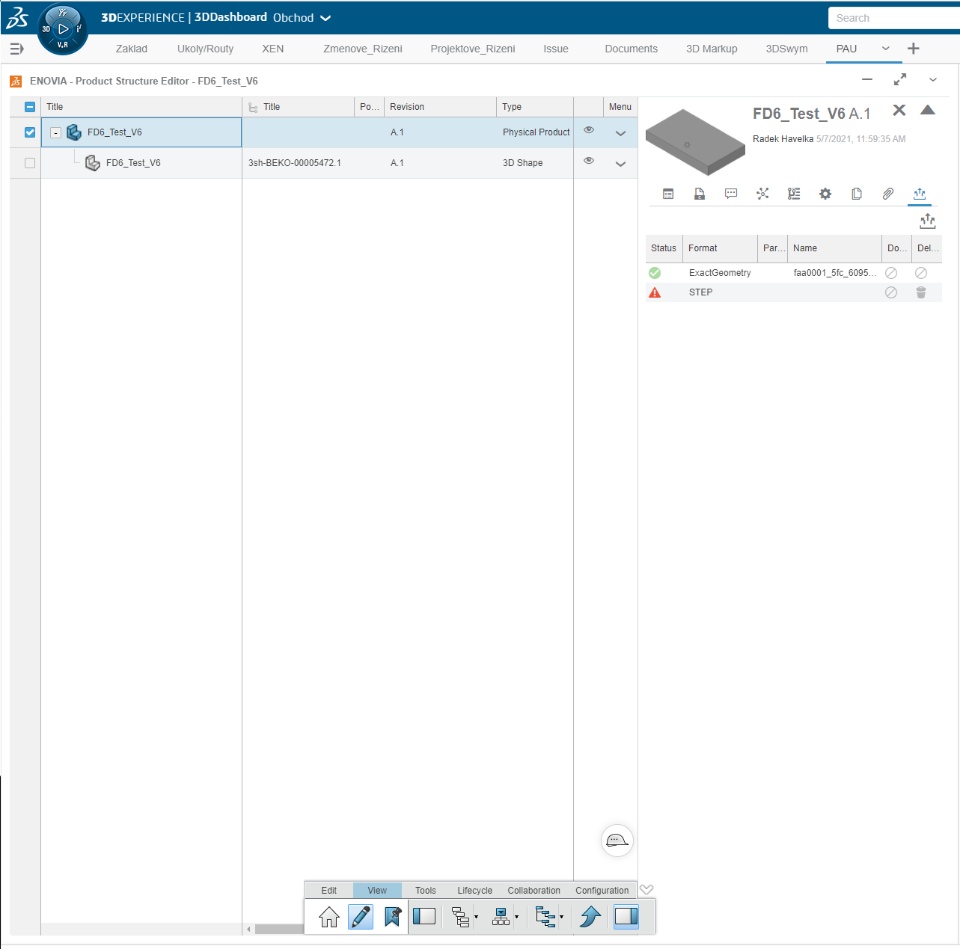Check the FD6_Test_V6 3D Shape row checkbox
The height and width of the screenshot is (949, 960).
(x=29, y=163)
